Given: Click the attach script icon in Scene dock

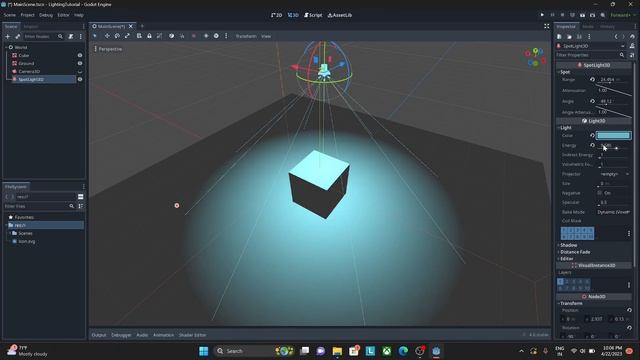Looking at the screenshot, I should click(71, 36).
